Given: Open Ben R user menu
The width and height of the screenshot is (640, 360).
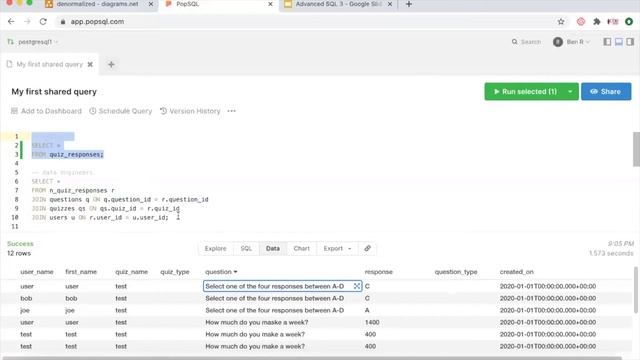Looking at the screenshot, I should pos(571,42).
